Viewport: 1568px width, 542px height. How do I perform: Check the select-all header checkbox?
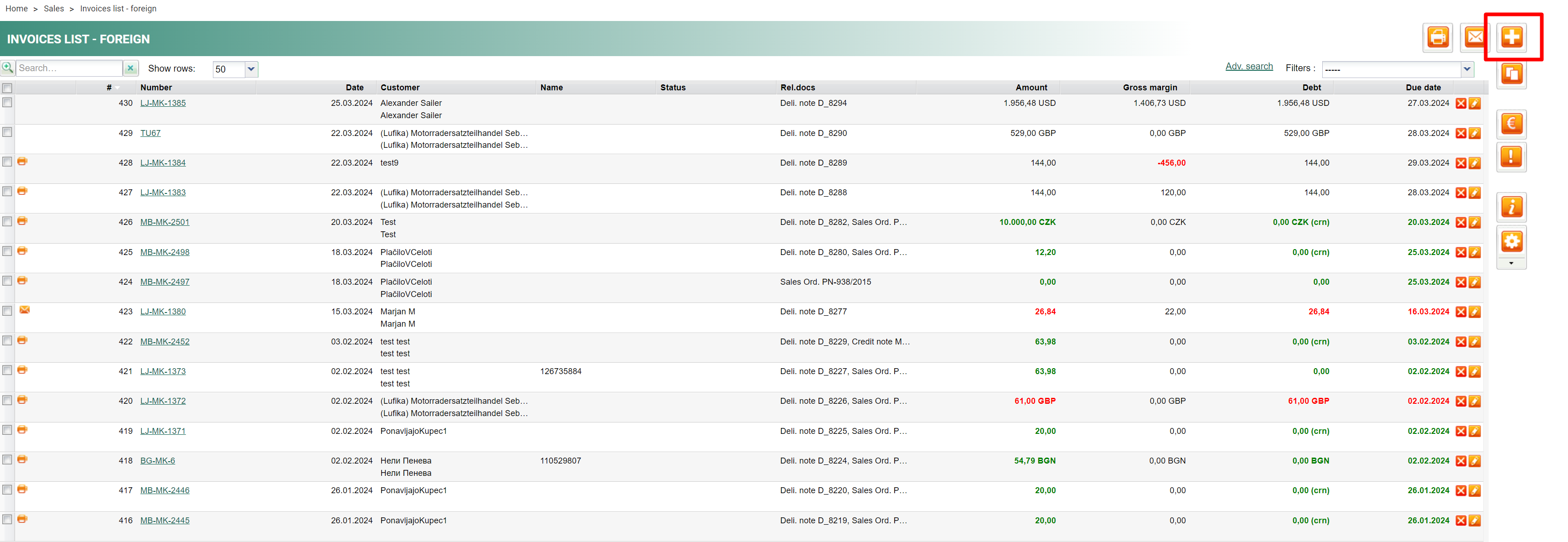click(7, 89)
